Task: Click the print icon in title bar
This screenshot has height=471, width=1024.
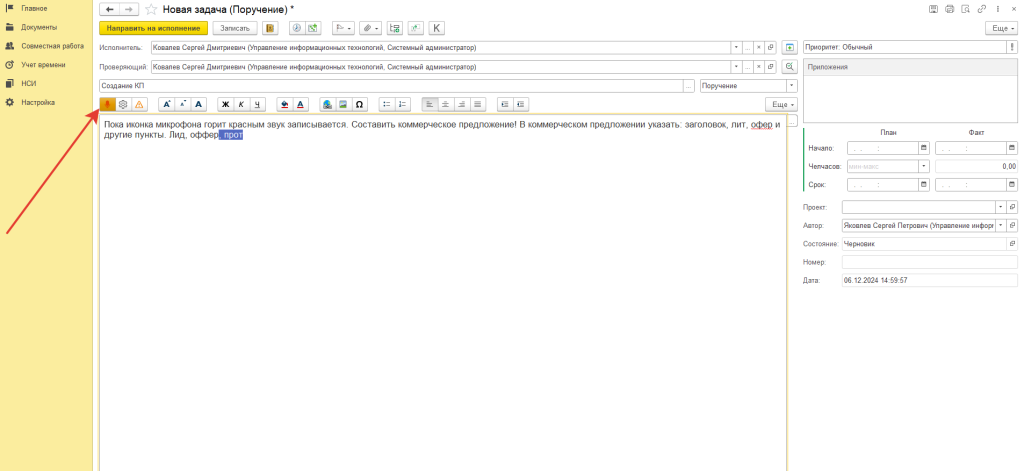Action: pos(950,9)
